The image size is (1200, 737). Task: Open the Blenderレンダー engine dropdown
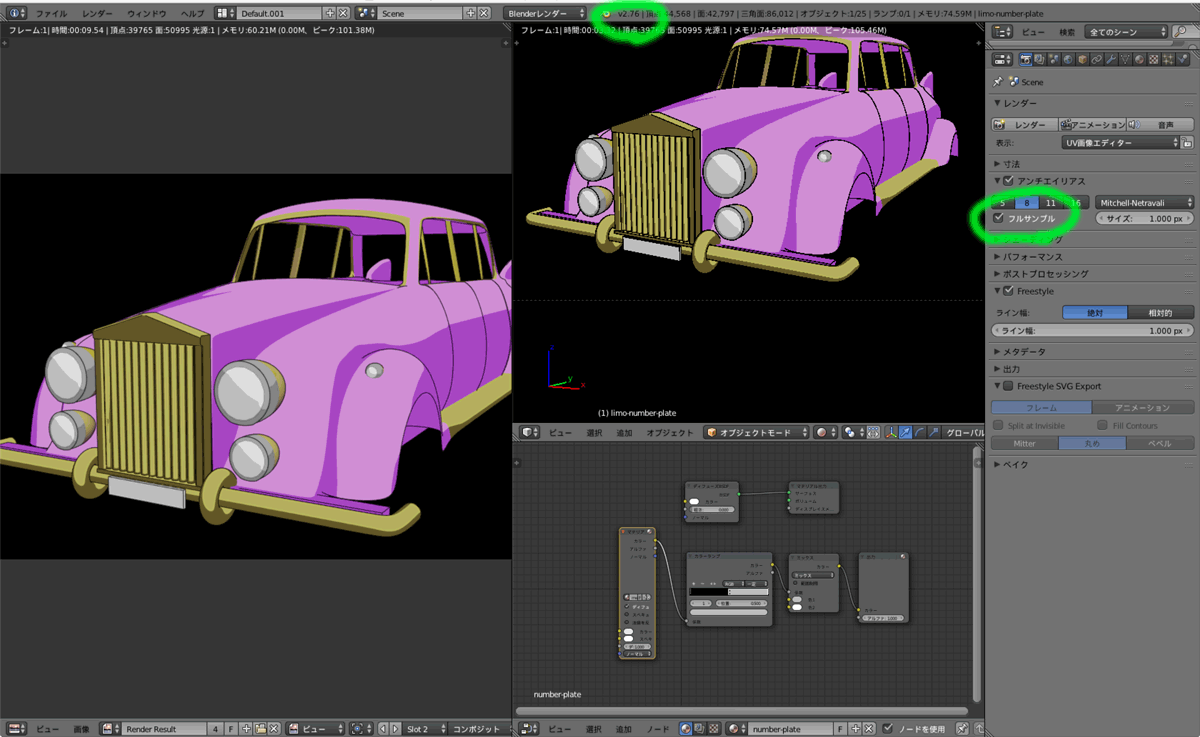point(546,13)
